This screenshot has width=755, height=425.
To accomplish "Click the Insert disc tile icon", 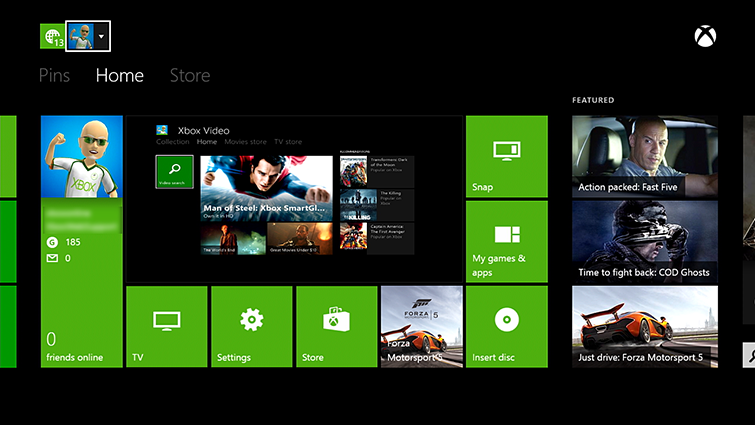I will coord(507,320).
